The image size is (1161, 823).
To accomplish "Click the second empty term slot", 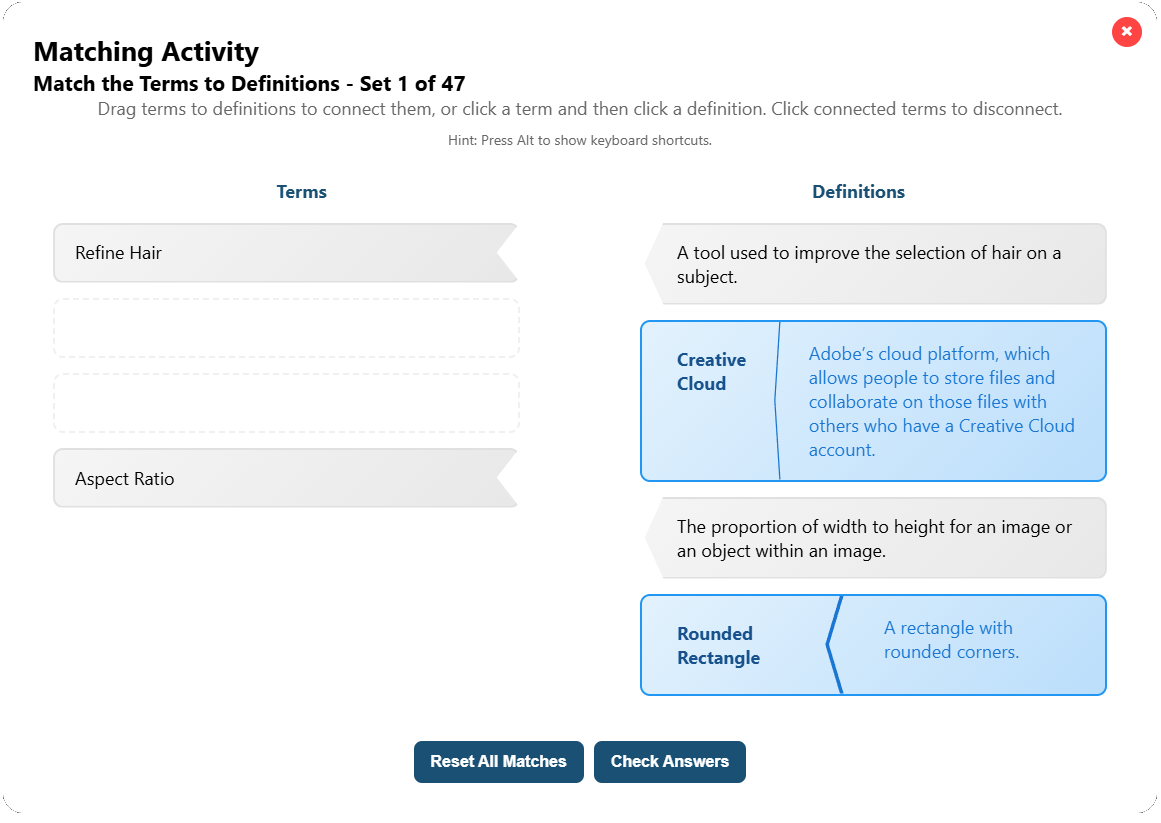I will point(285,402).
